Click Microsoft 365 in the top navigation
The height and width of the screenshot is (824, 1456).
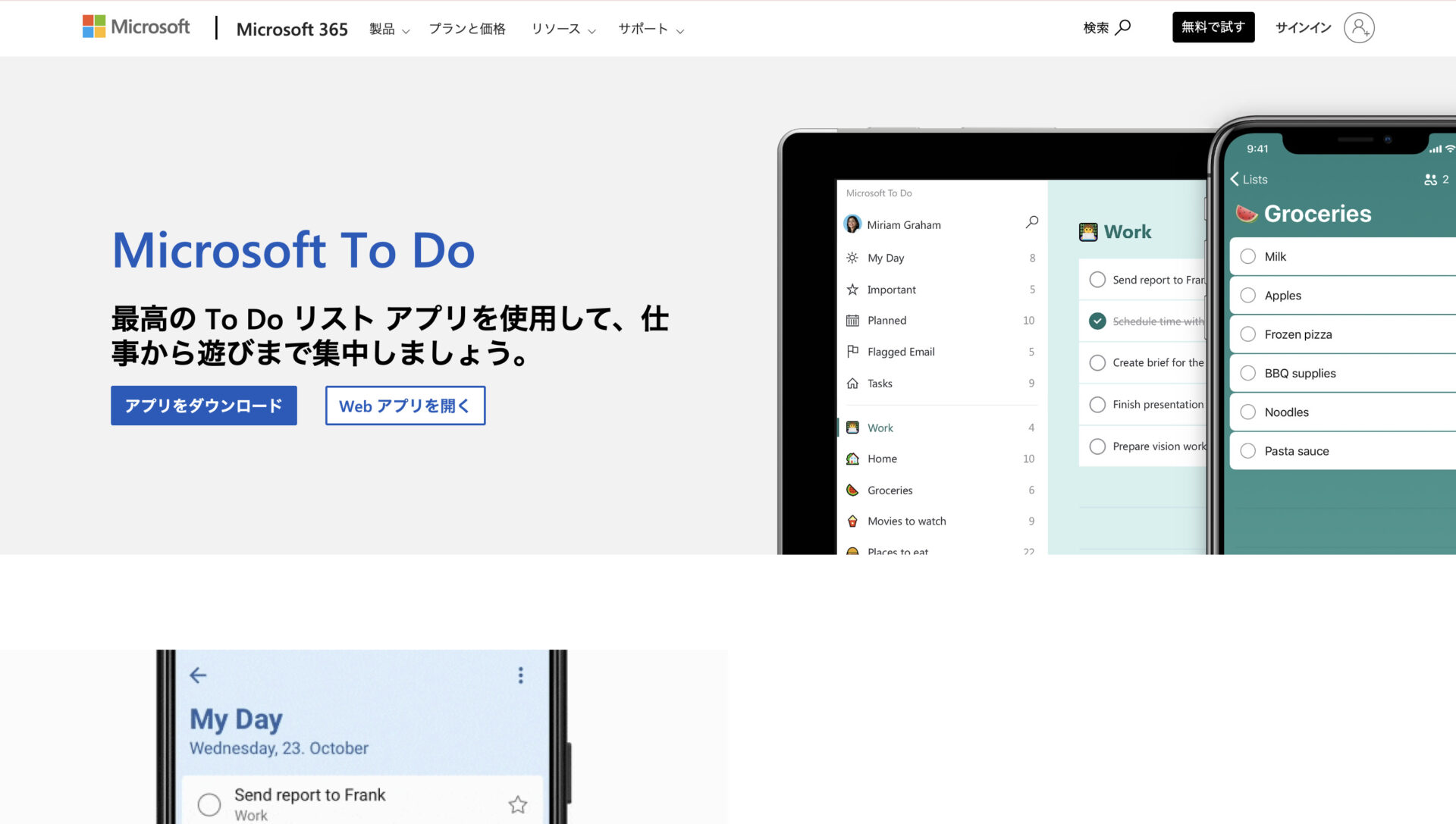292,29
